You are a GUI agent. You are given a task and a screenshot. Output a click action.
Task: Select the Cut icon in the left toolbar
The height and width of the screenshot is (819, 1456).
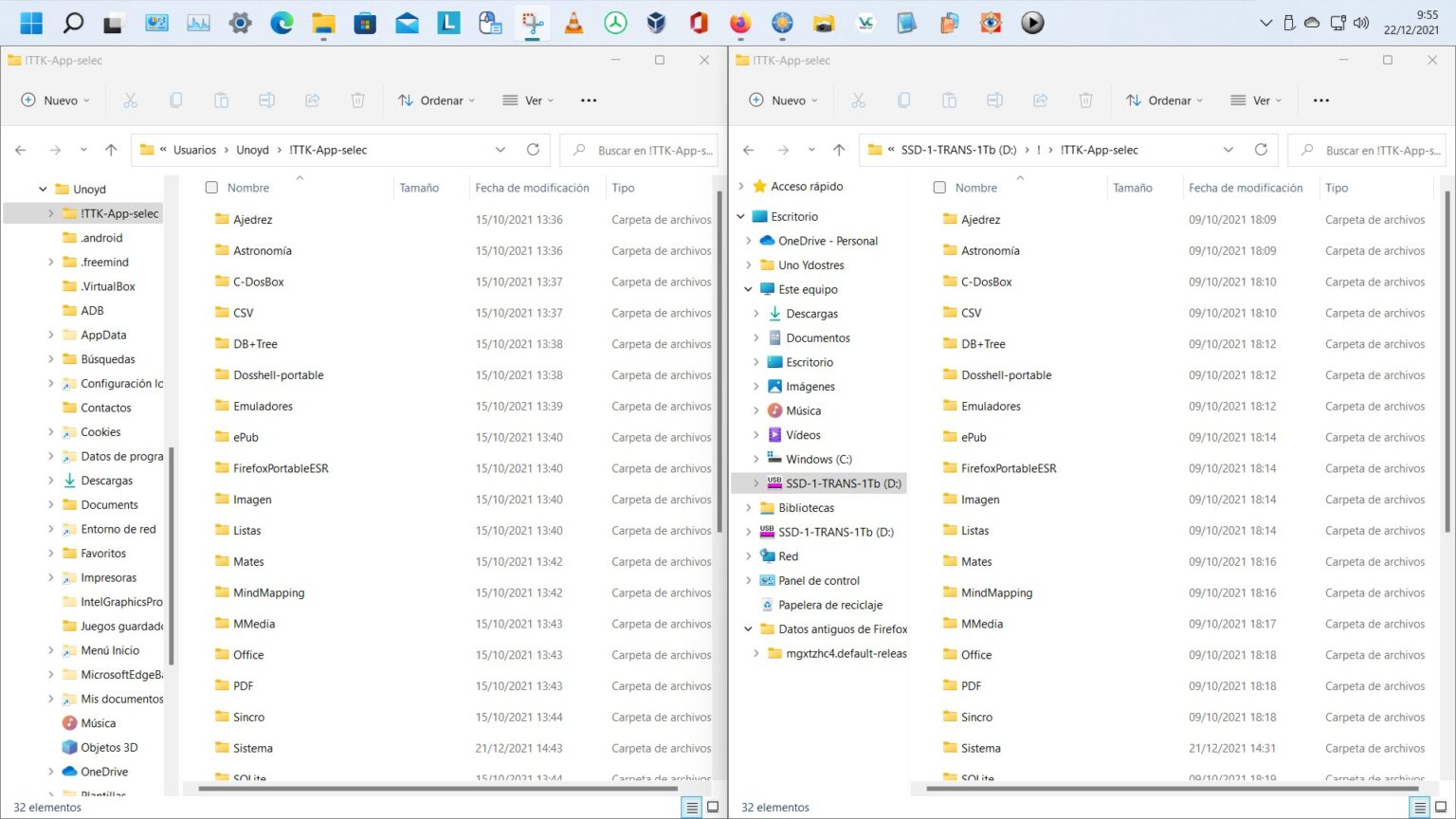[x=130, y=100]
